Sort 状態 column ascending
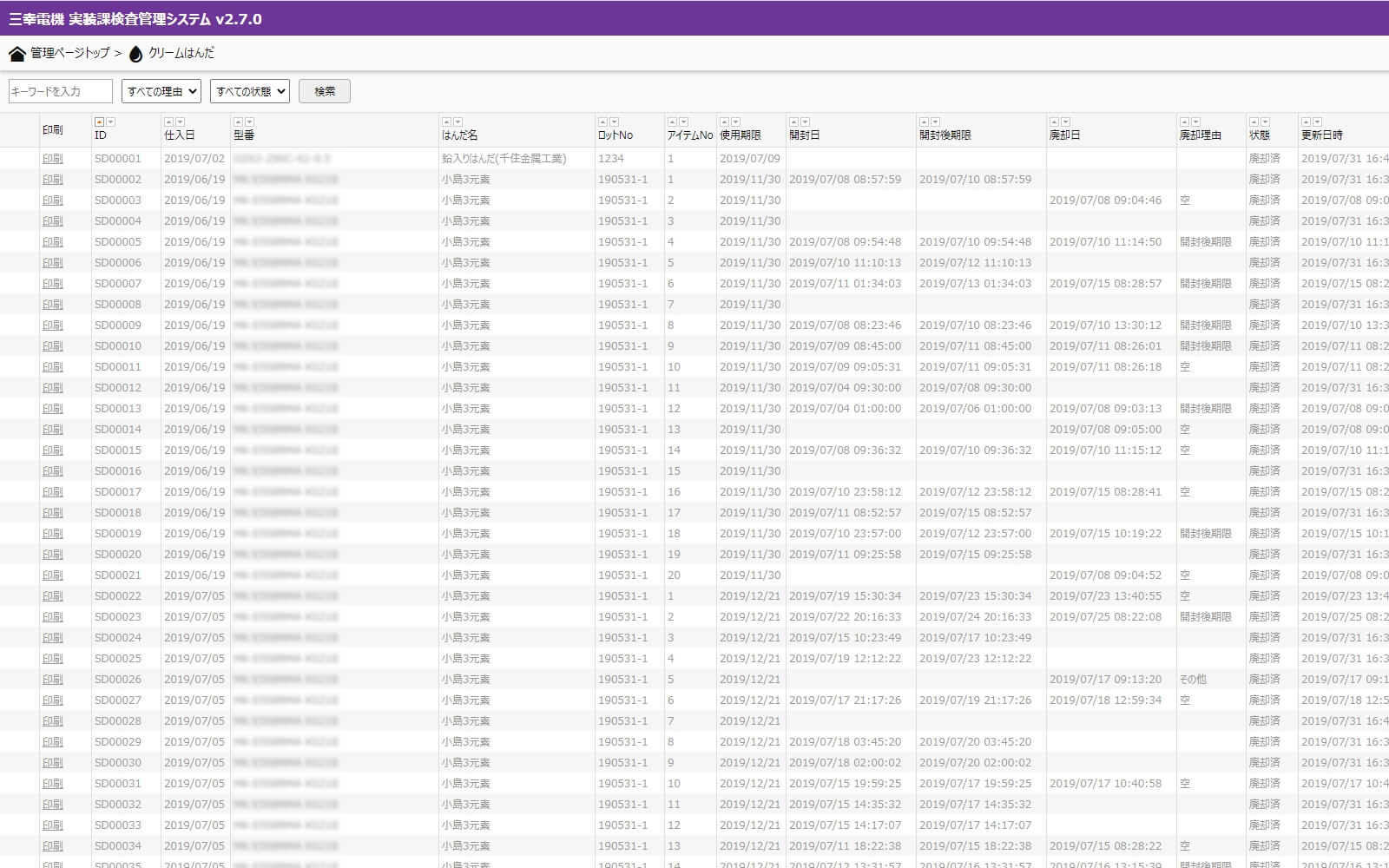The width and height of the screenshot is (1389, 868). pos(1254,122)
